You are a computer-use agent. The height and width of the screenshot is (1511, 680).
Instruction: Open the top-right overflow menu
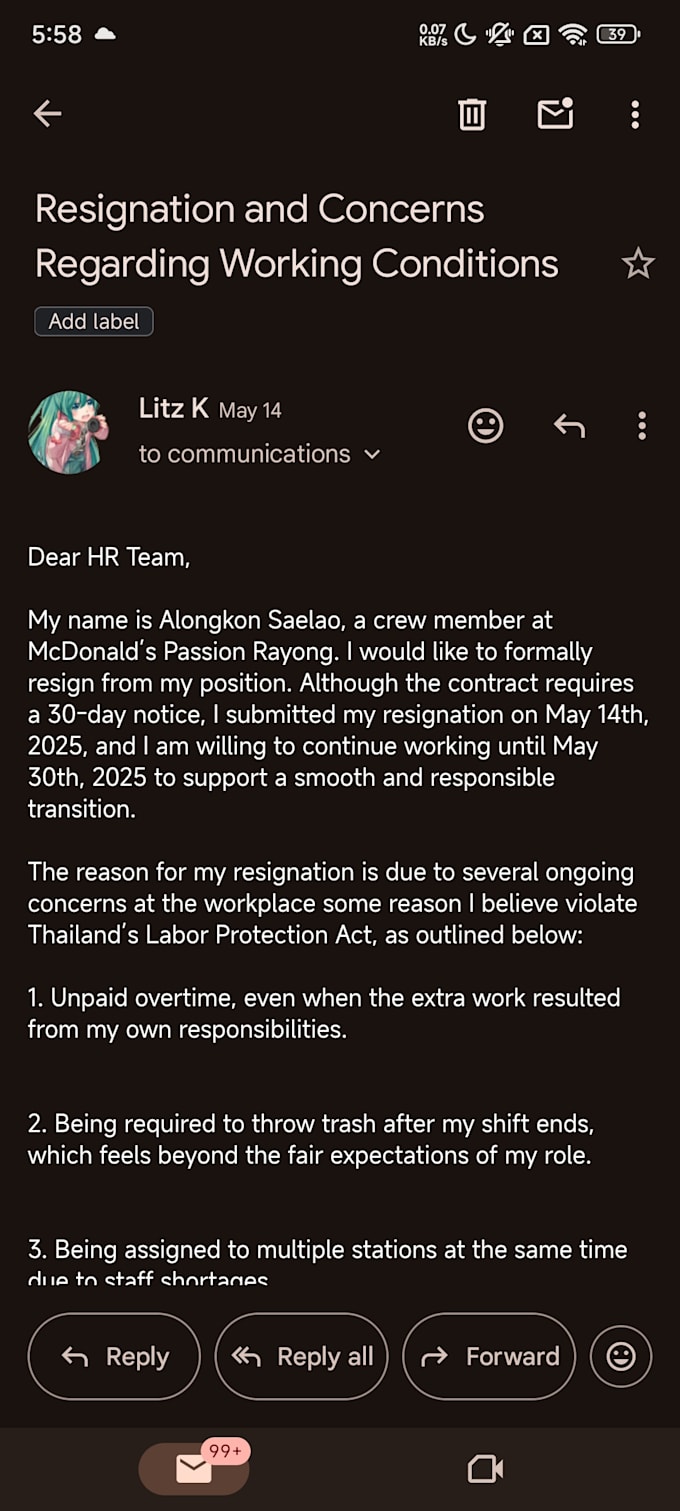635,115
